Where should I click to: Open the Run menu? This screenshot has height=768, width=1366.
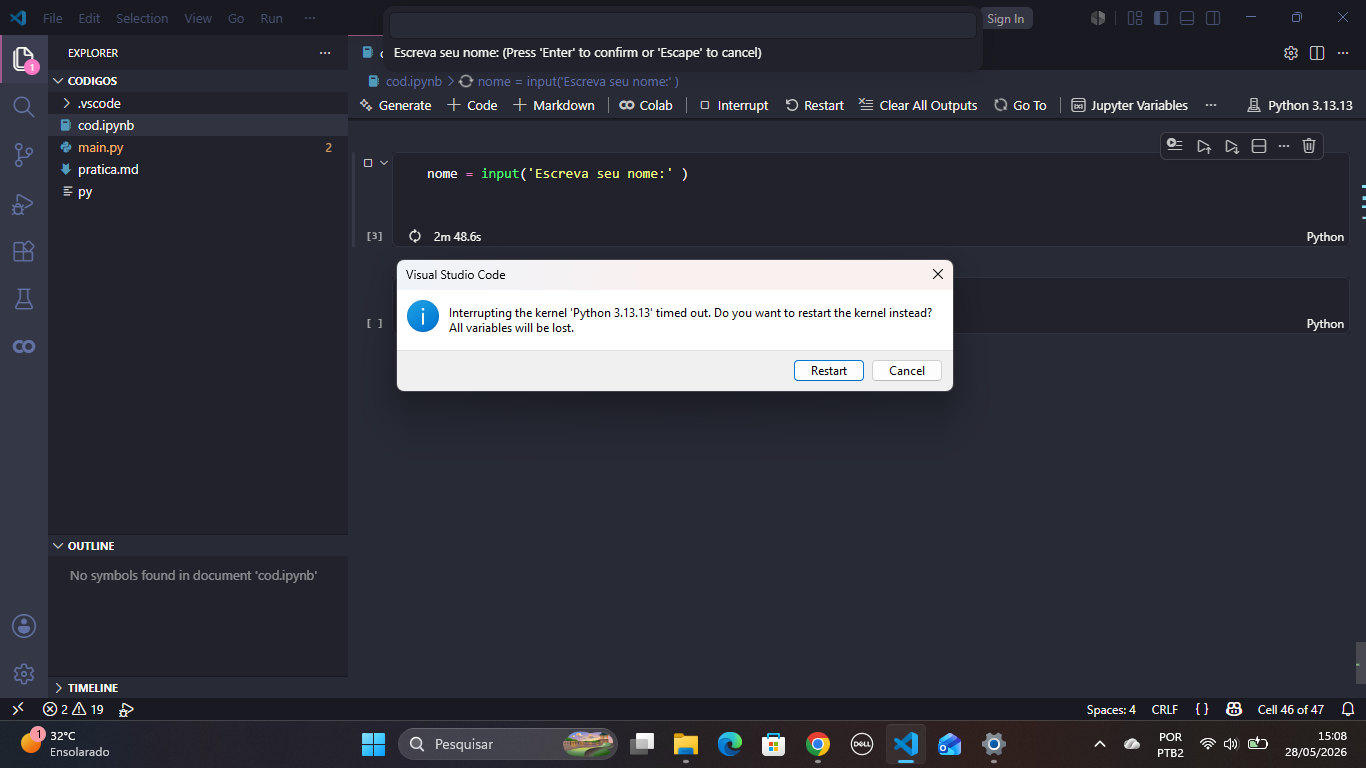click(271, 18)
